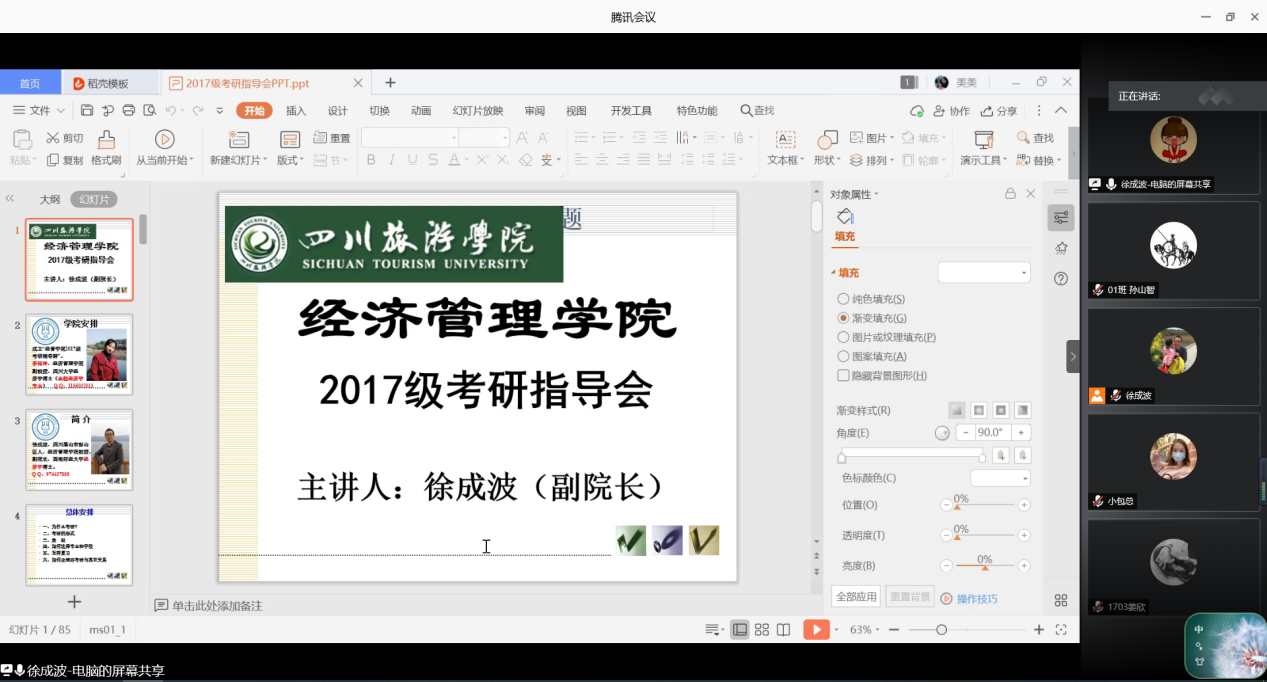Screen dimensions: 1267x682
Task: Add a gradient stop with plus icon
Action: click(1001, 455)
